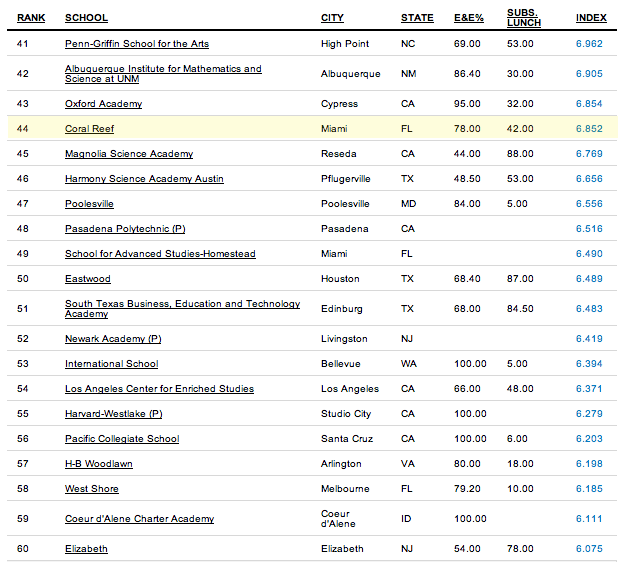Open the H-B Woodlawn link
Viewport: 626px width, 566px height.
coord(99,464)
